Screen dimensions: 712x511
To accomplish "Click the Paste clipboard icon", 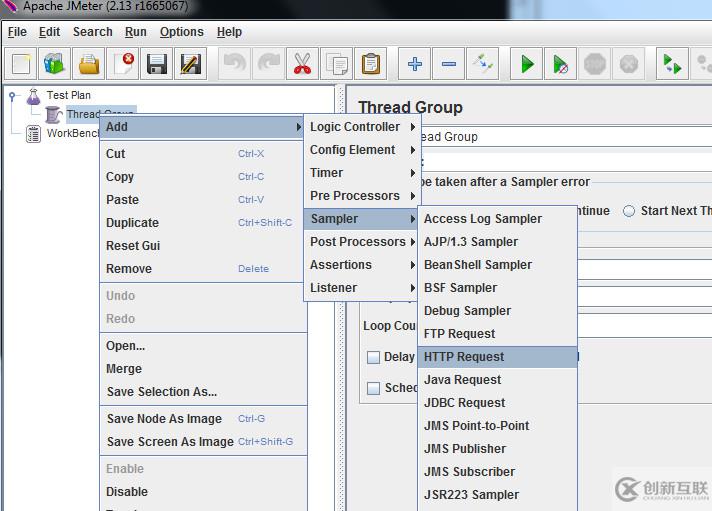I will [x=371, y=64].
